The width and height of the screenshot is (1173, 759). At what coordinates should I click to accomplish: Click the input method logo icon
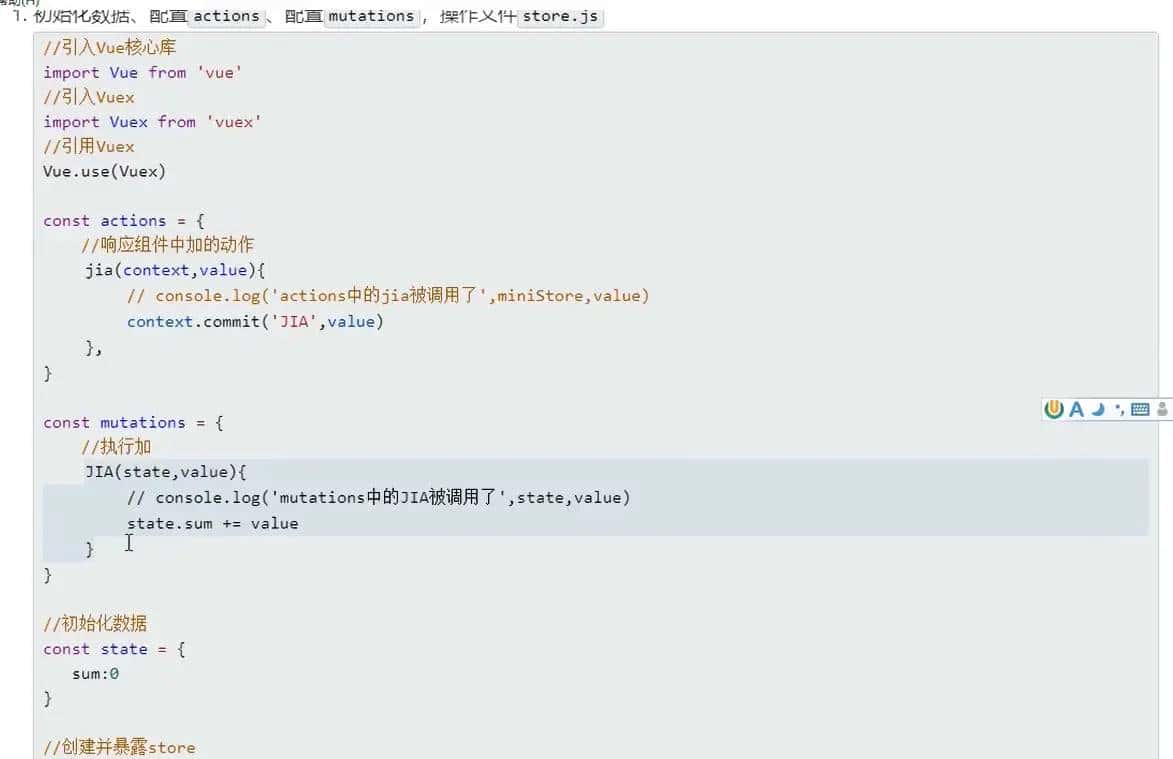tap(1053, 409)
